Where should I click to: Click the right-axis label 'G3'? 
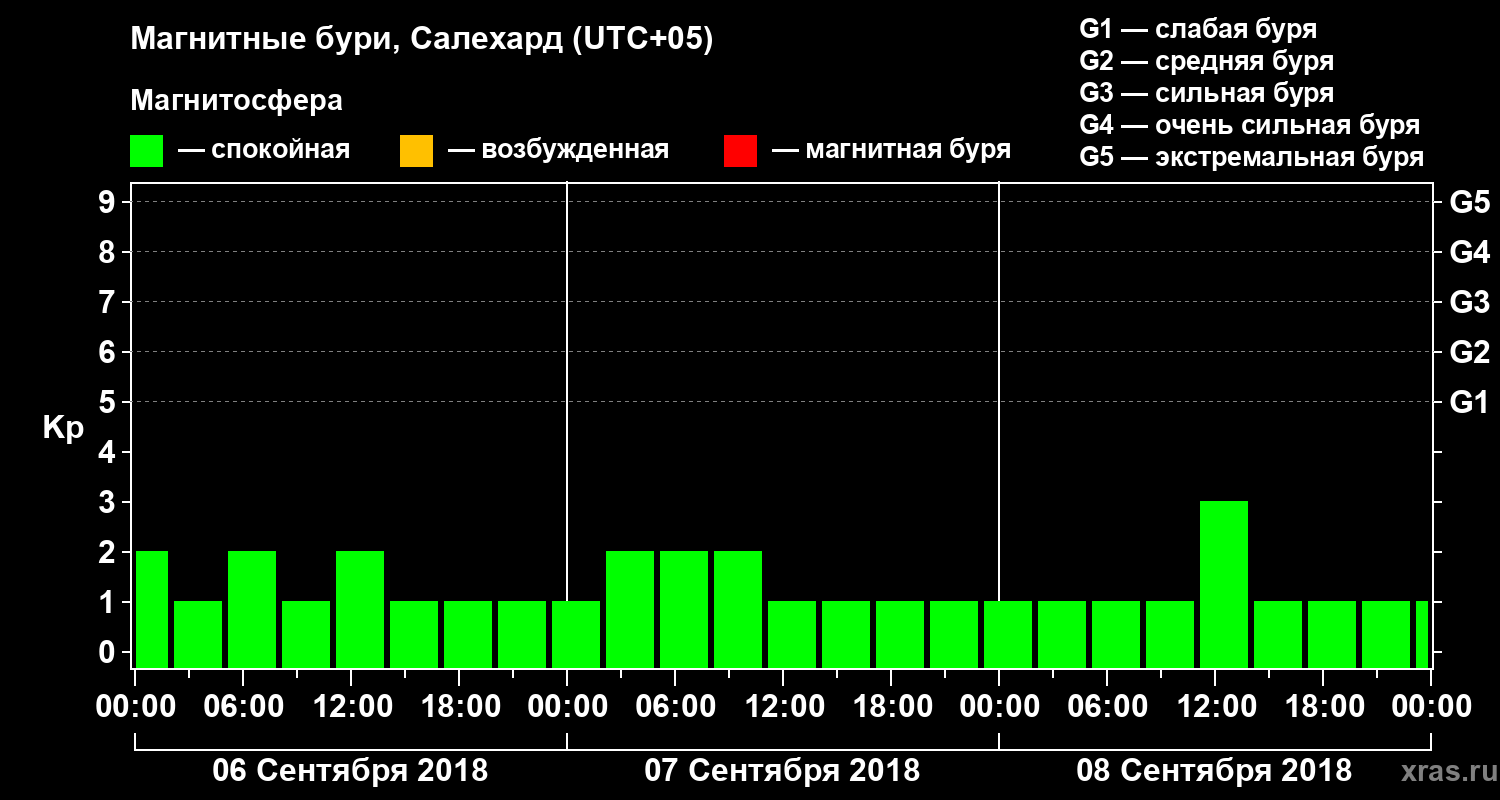click(x=1469, y=303)
